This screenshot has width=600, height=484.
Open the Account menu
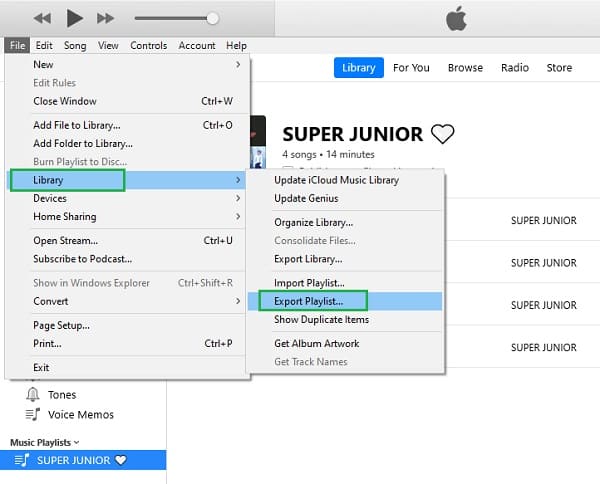click(x=197, y=46)
